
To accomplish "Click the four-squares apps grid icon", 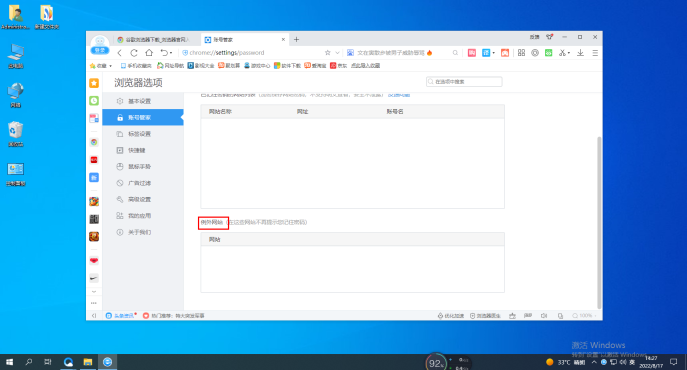I will coord(521,53).
